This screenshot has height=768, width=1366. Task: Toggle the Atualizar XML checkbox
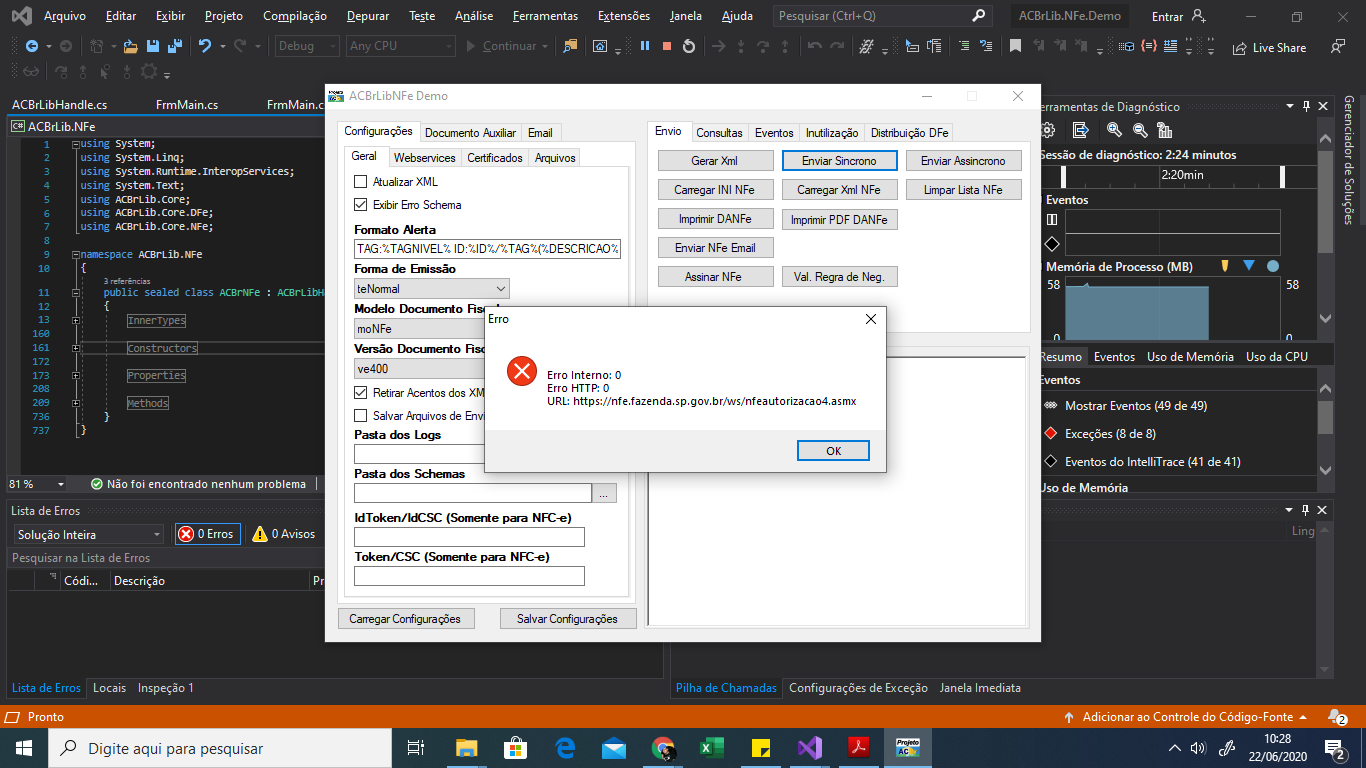click(x=361, y=182)
